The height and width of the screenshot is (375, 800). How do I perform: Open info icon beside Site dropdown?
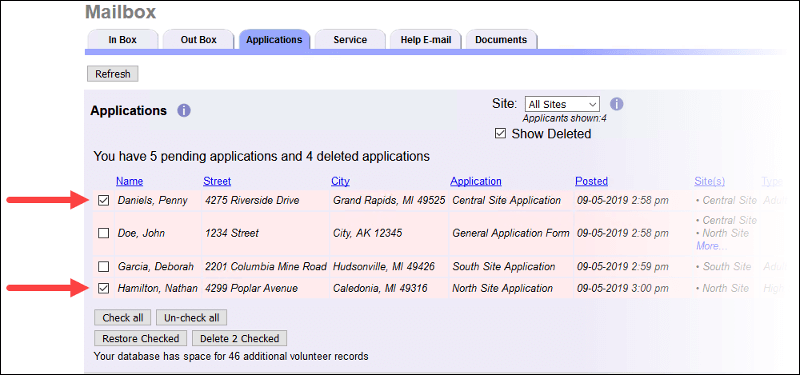coord(616,104)
